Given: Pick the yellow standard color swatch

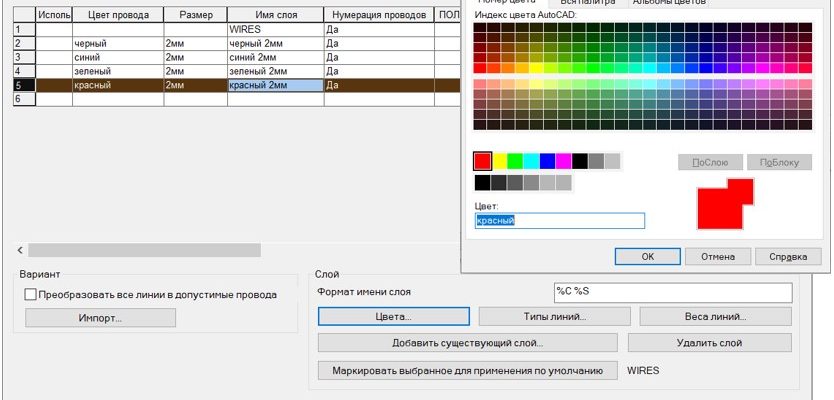Looking at the screenshot, I should 499,161.
